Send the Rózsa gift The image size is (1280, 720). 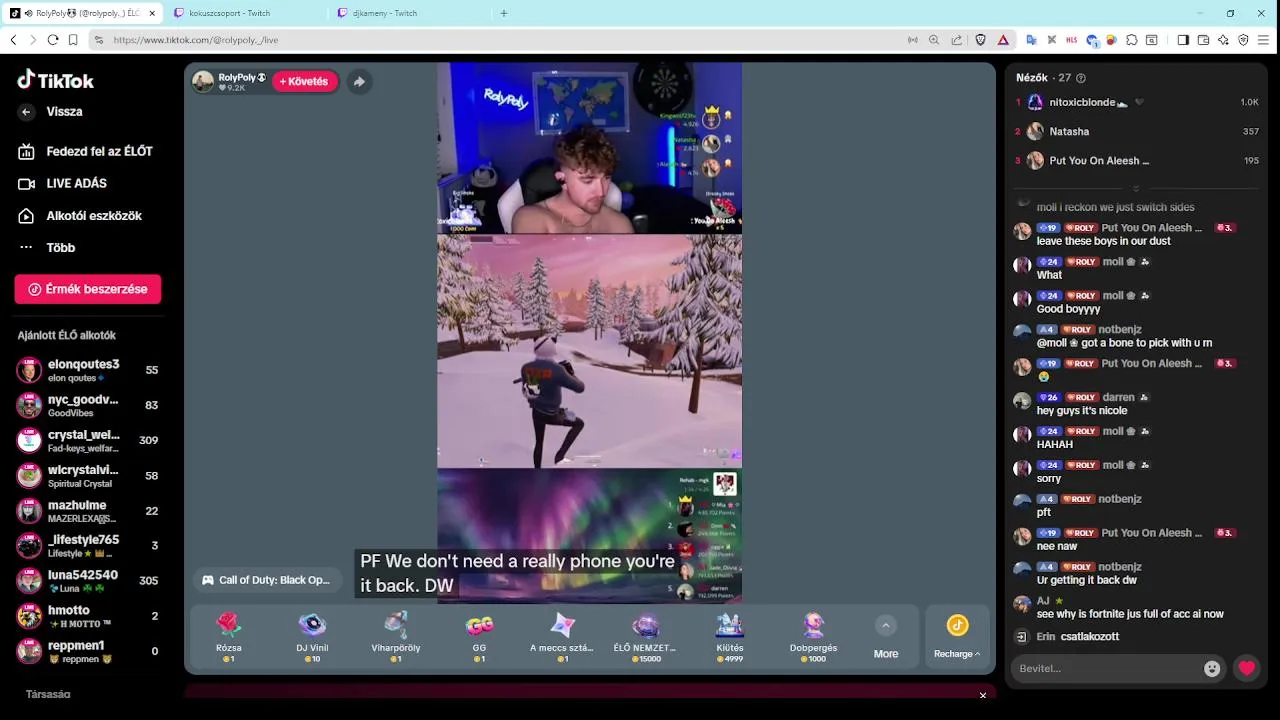[x=229, y=637]
